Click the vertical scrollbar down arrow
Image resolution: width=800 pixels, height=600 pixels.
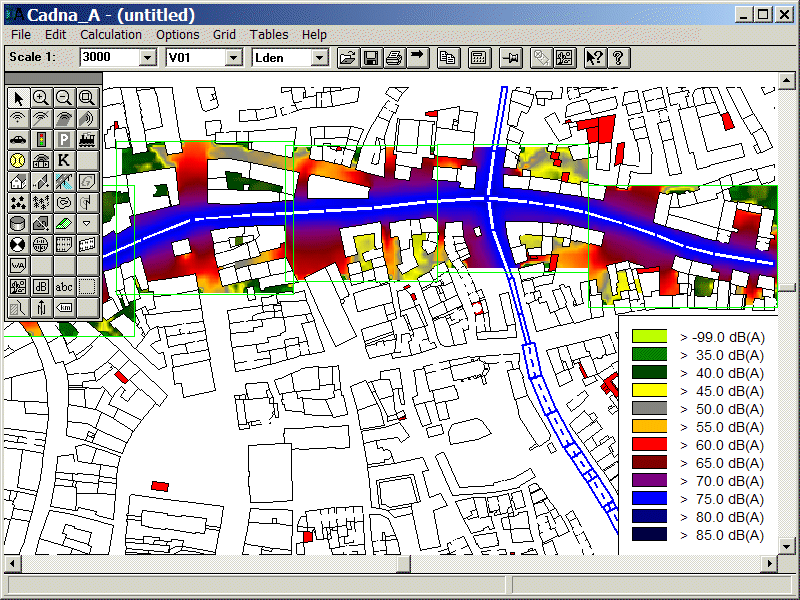coord(786,546)
